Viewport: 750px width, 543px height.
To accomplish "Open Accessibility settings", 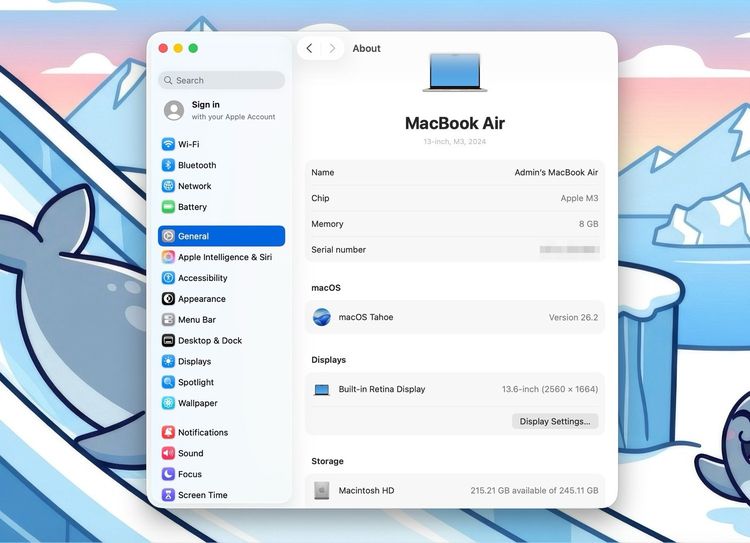I will click(x=221, y=278).
